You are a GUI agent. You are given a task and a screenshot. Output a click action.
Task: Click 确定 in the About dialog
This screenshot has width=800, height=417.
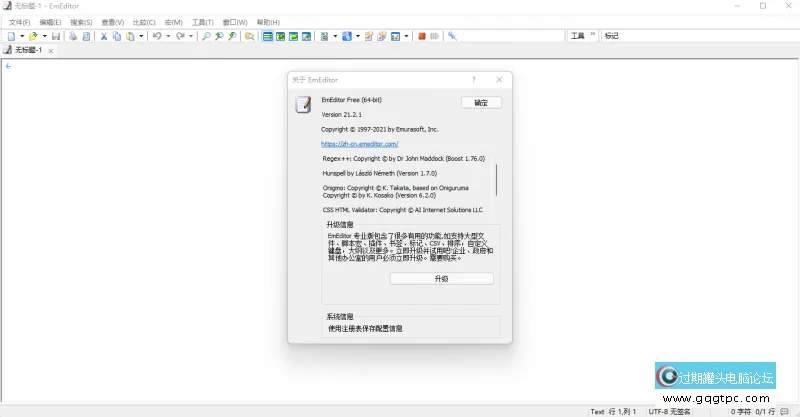tap(481, 103)
